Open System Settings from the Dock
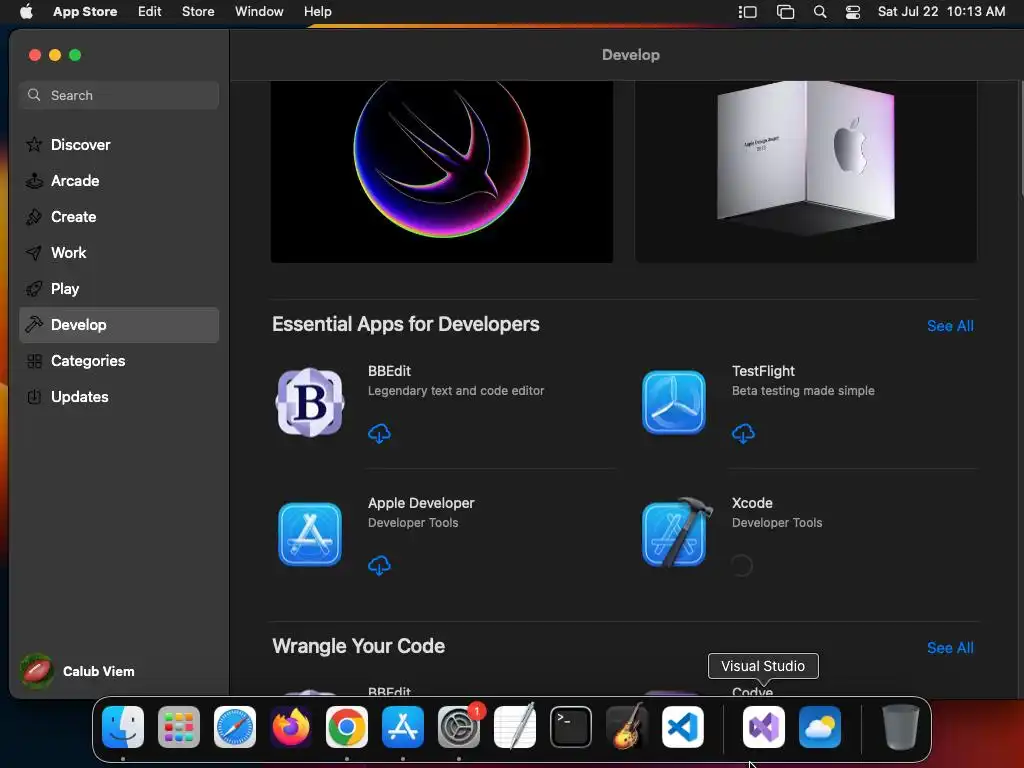The image size is (1024, 768). click(x=459, y=727)
